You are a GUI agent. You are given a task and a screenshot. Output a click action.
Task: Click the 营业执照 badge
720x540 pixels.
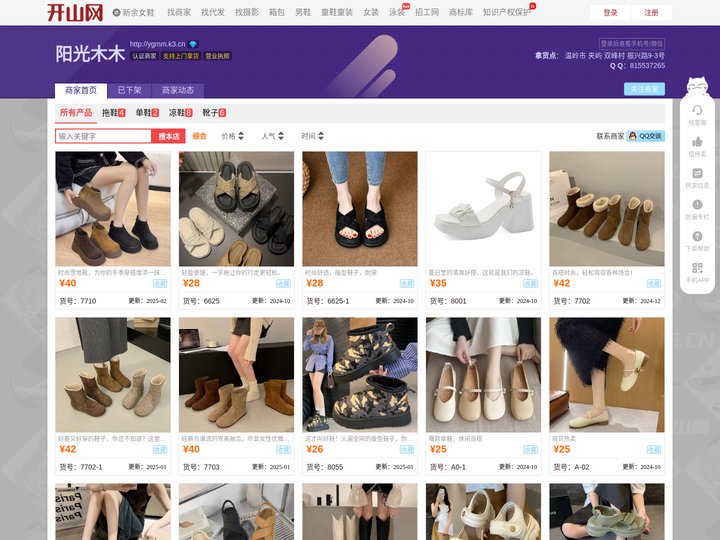217,56
